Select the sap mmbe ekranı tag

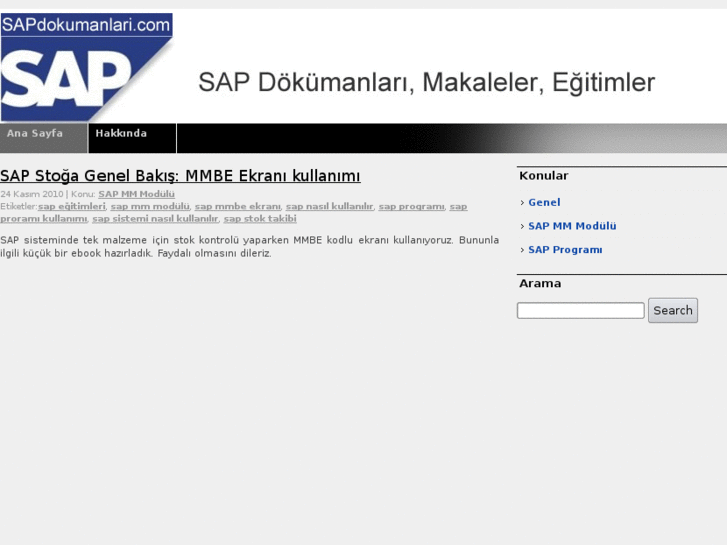point(238,206)
